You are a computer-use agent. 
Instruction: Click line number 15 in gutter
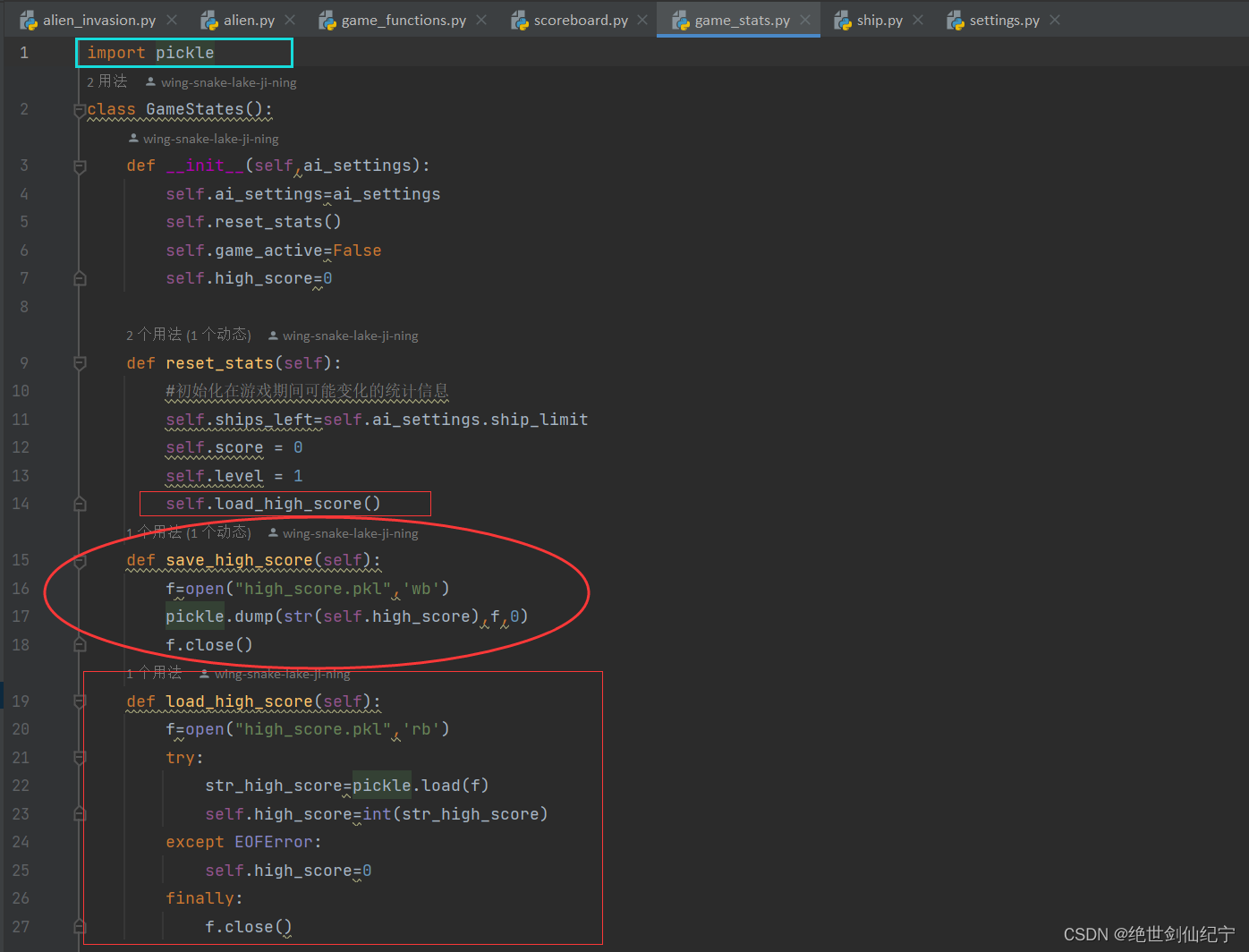[21, 560]
